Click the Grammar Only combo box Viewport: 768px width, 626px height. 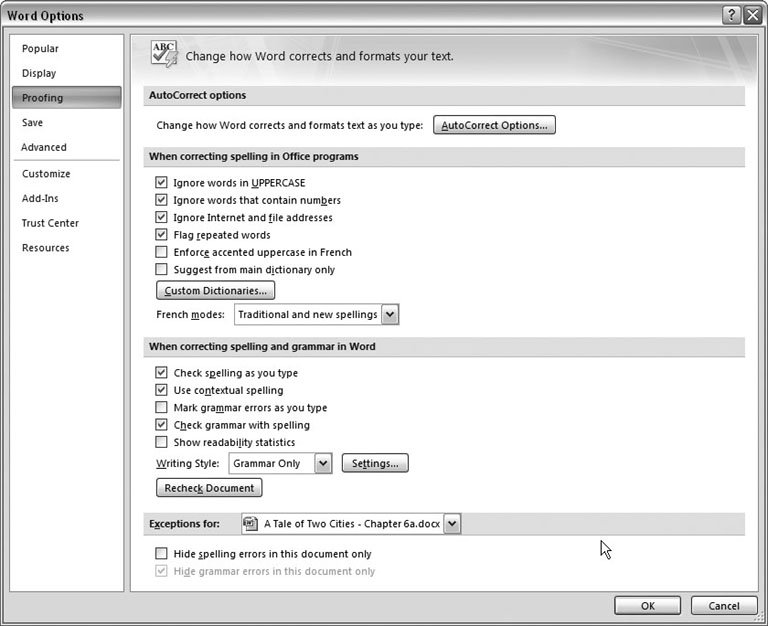[x=280, y=463]
